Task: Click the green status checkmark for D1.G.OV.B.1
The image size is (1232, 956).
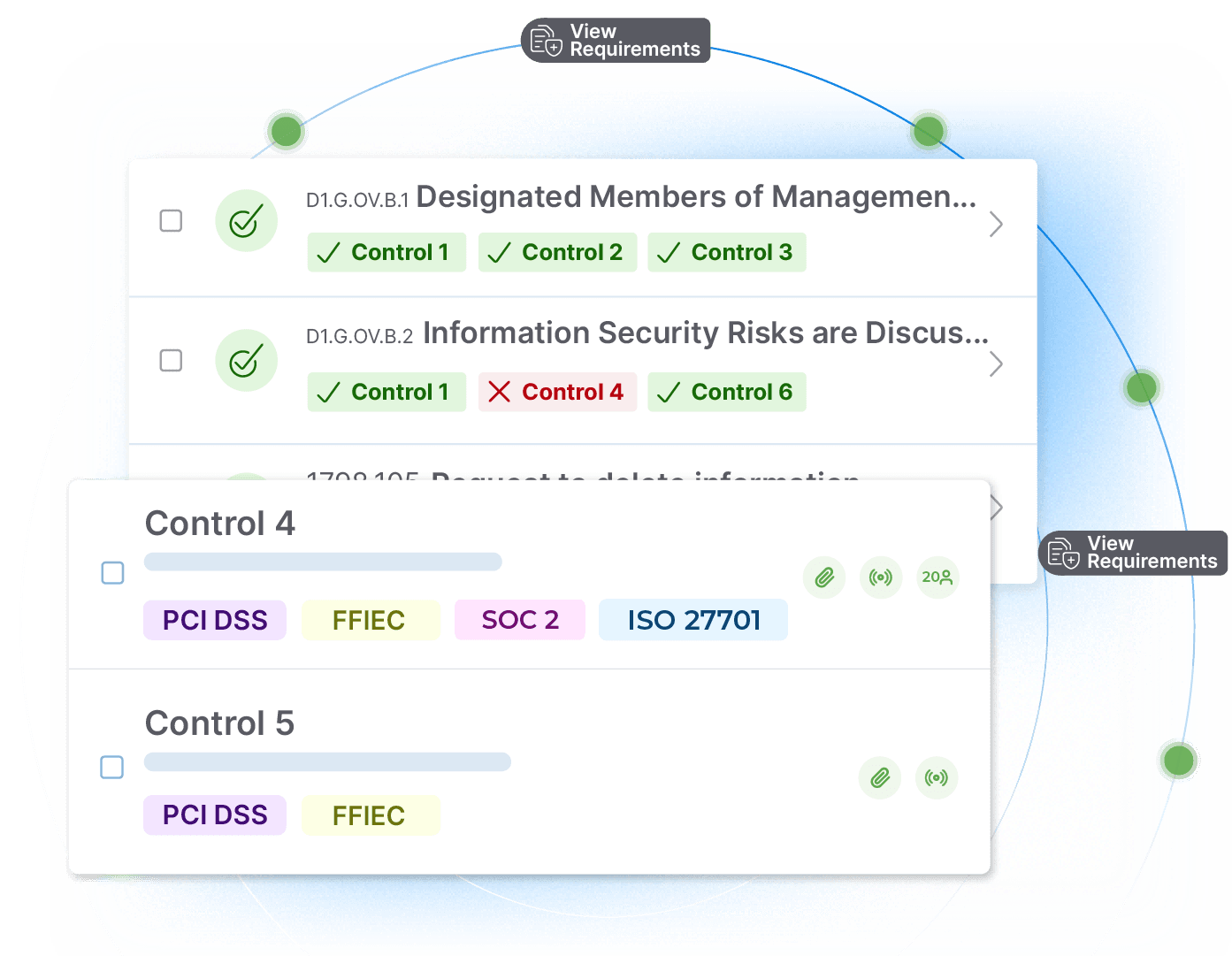Action: coord(246,221)
